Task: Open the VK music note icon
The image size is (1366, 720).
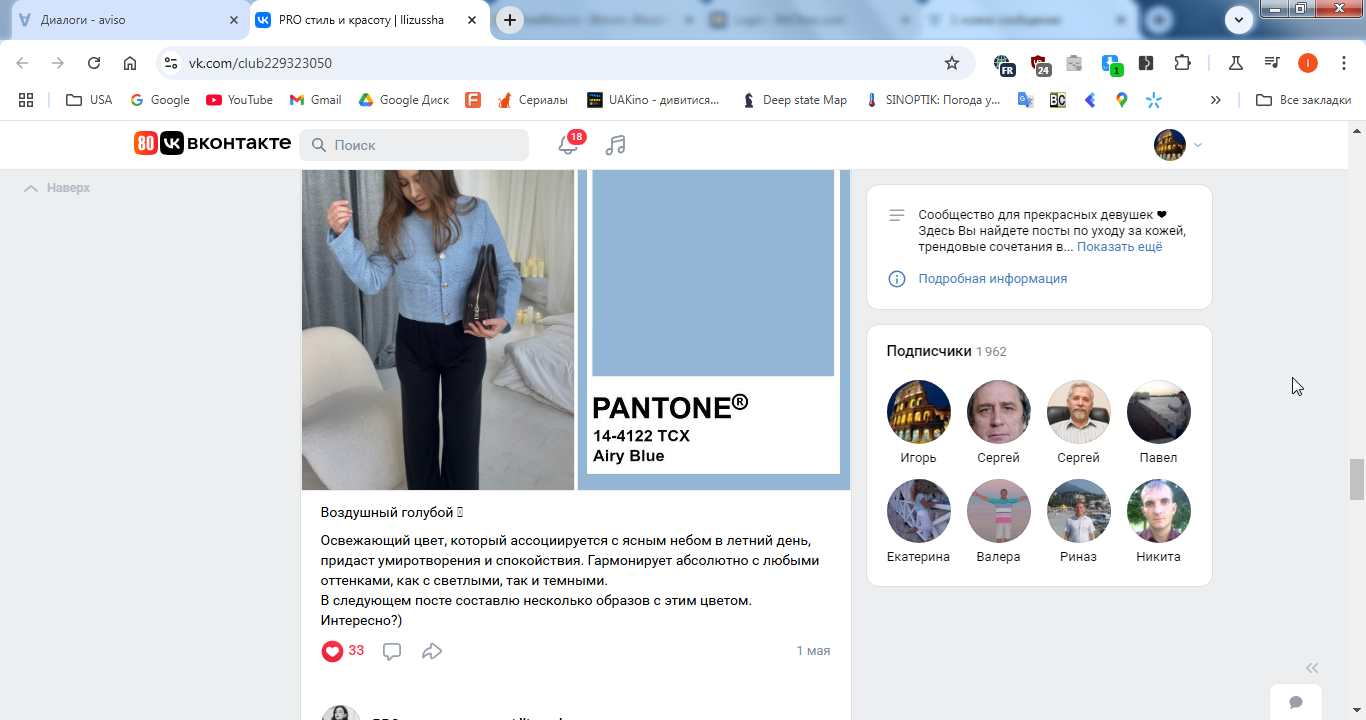Action: 616,145
